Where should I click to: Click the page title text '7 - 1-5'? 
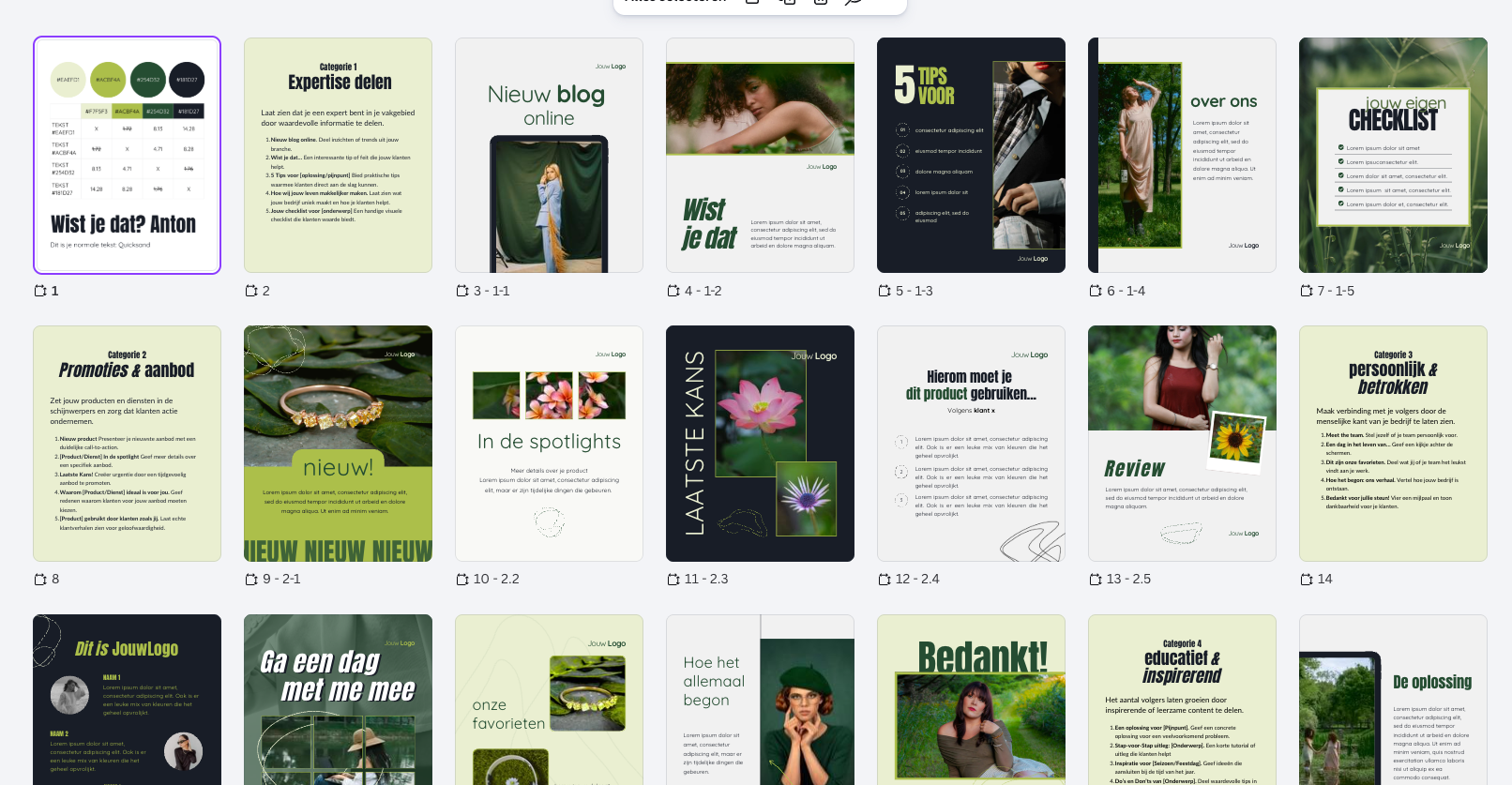pyautogui.click(x=1336, y=291)
